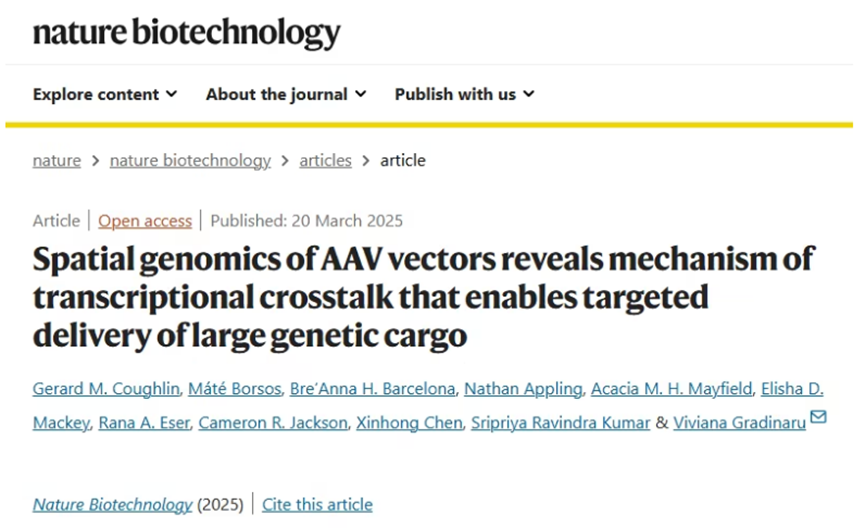
Task: Click the nature biotechnology logo
Action: coord(186,32)
